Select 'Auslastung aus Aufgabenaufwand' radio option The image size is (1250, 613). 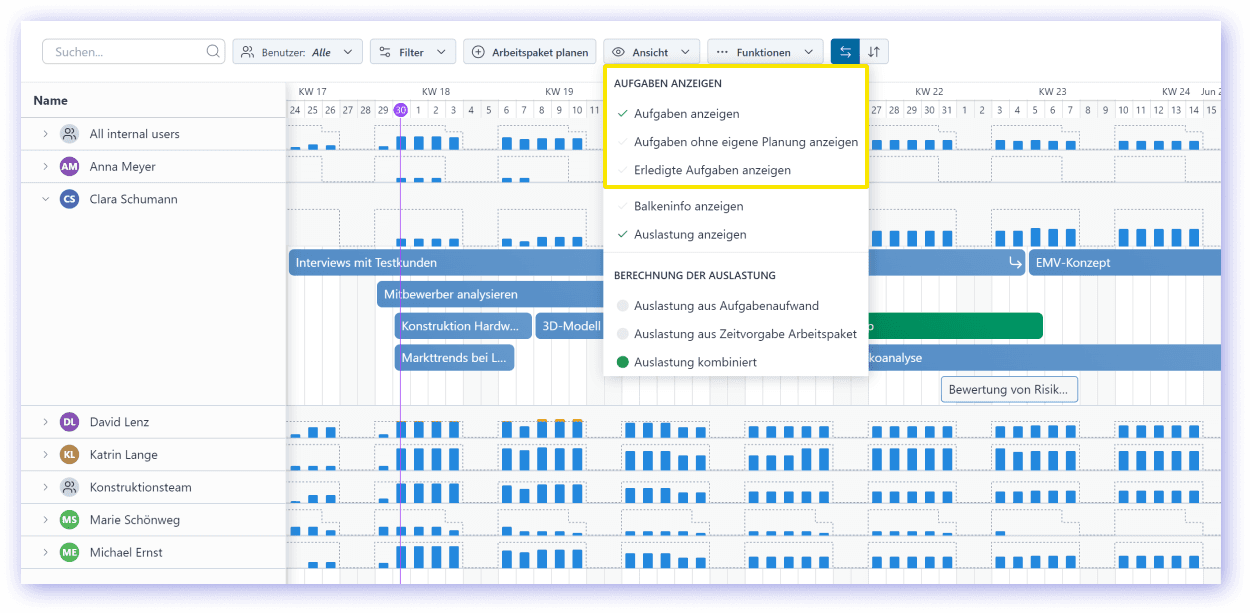click(726, 306)
